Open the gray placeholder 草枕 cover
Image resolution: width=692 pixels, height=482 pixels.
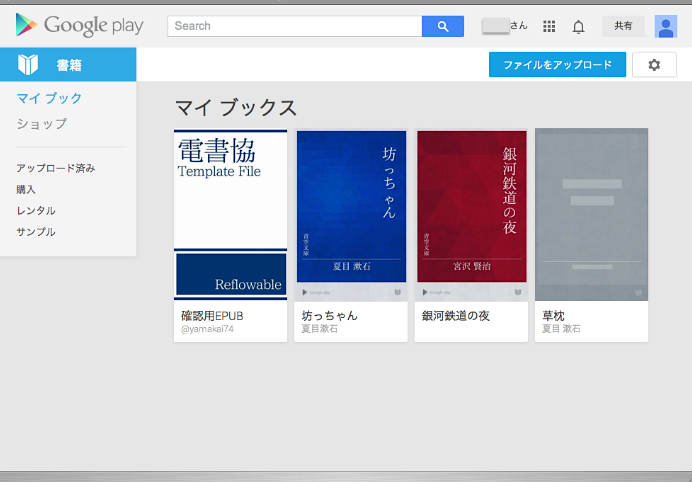pyautogui.click(x=591, y=215)
